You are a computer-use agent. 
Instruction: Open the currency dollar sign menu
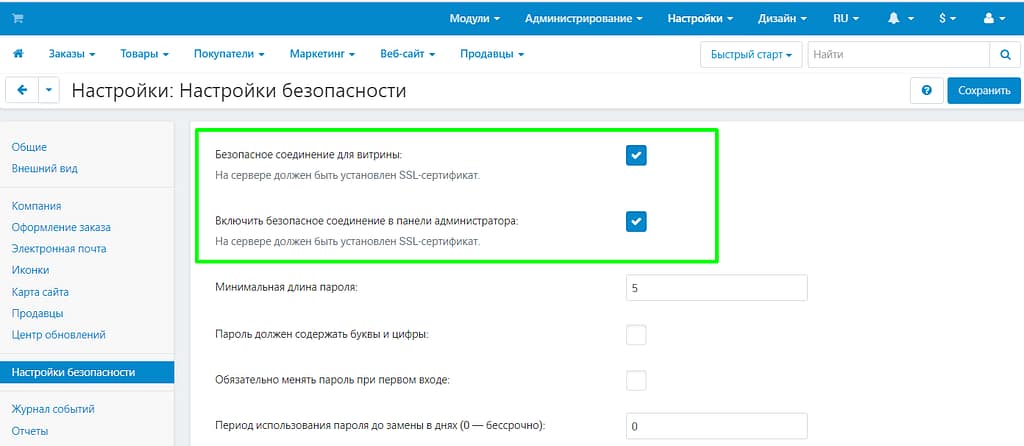point(946,18)
